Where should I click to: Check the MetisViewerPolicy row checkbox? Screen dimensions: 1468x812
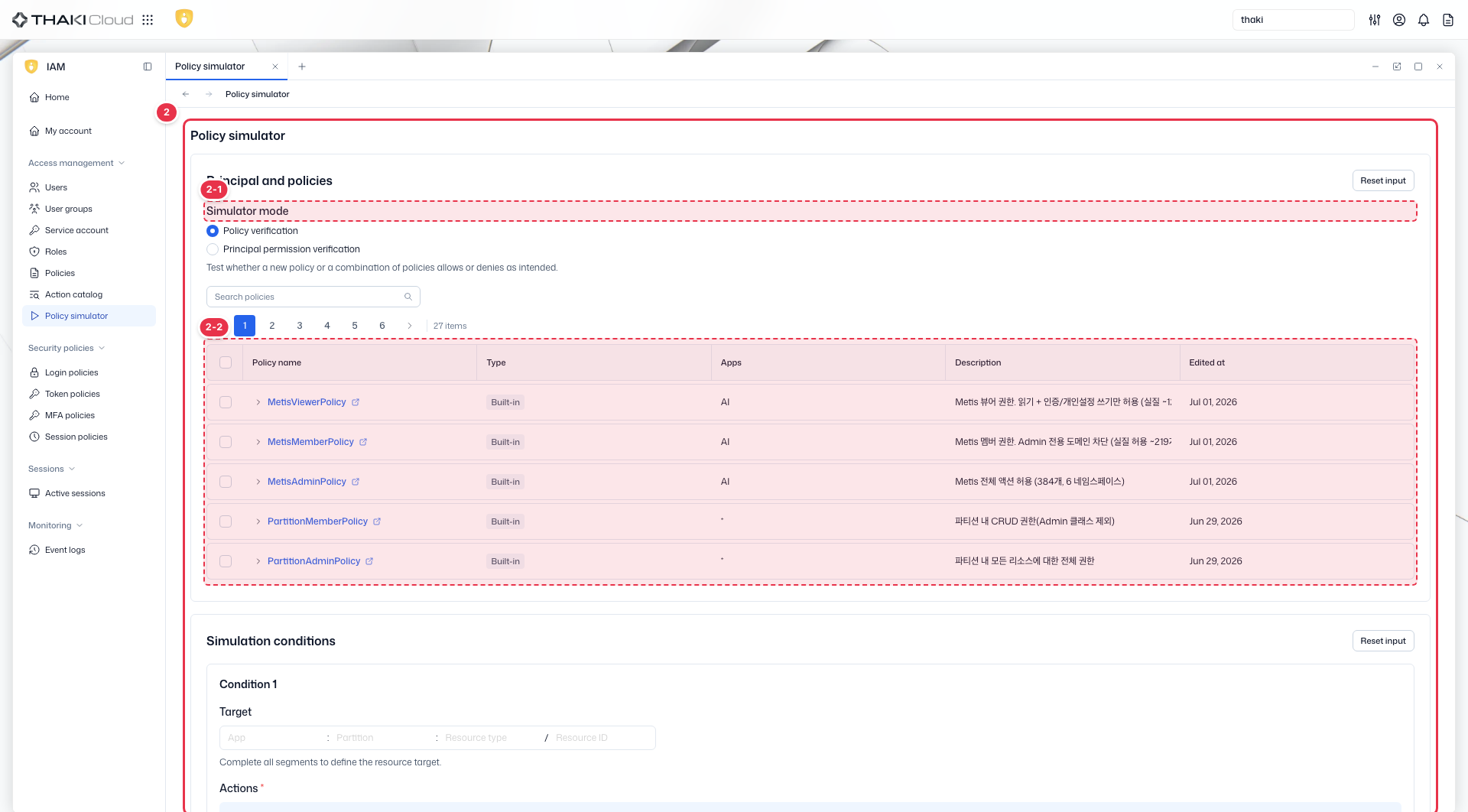pos(226,402)
